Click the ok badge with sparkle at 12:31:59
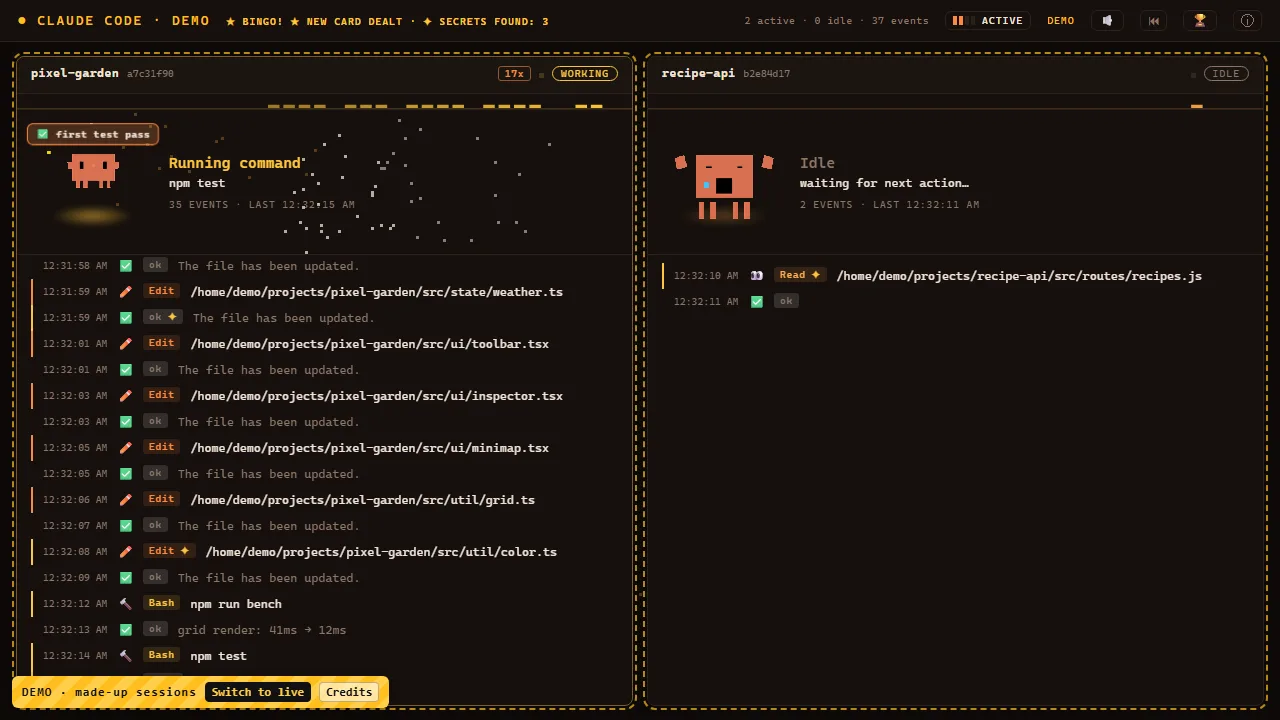The height and width of the screenshot is (720, 1280). click(163, 317)
